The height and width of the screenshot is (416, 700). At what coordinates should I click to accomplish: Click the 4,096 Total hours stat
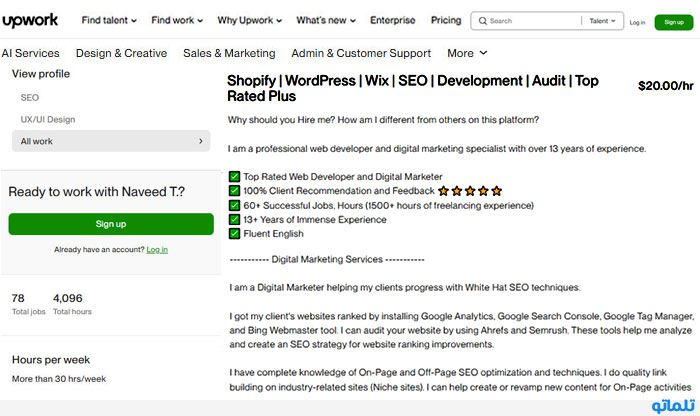pyautogui.click(x=72, y=304)
